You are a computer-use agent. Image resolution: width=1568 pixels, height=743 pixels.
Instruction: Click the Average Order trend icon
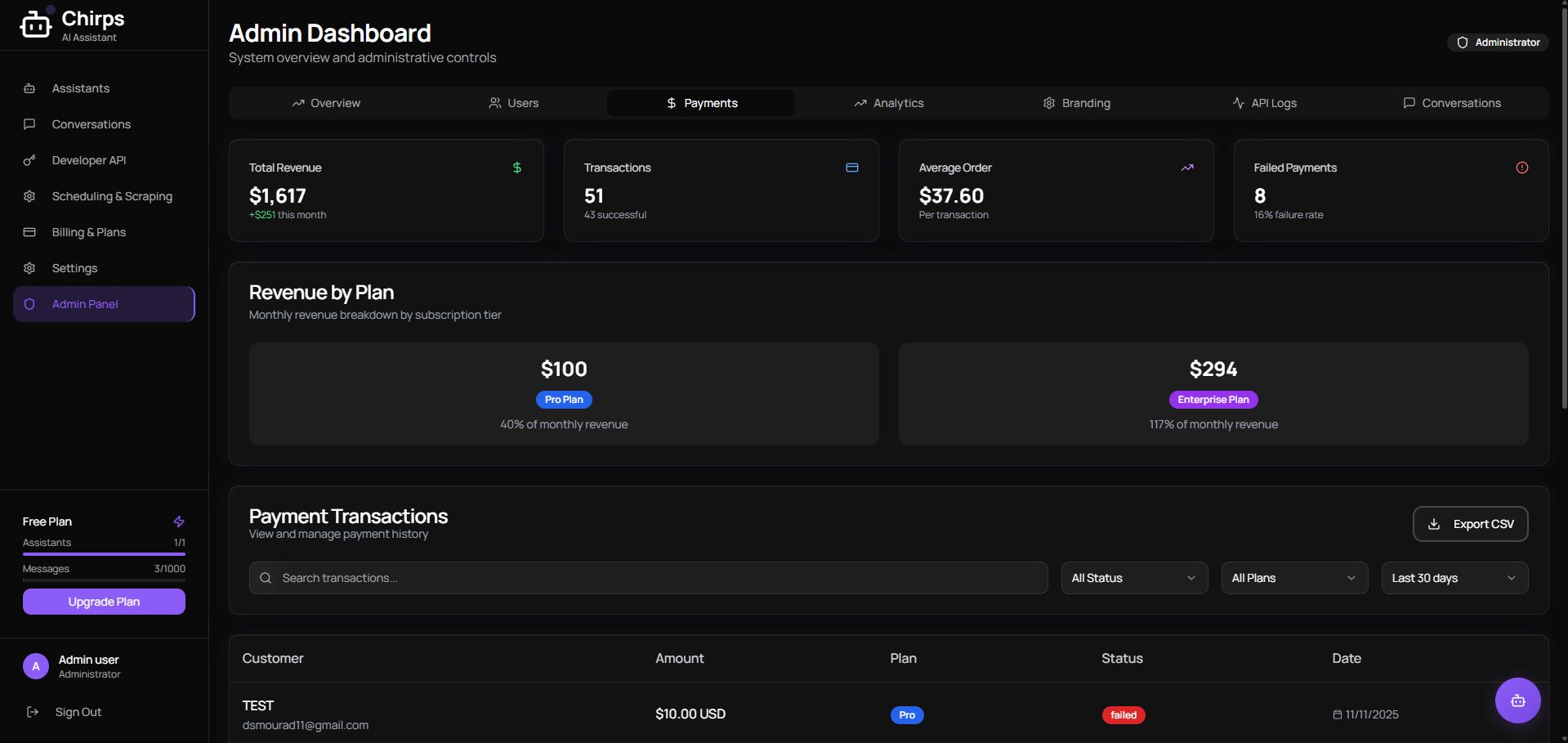(x=1186, y=168)
